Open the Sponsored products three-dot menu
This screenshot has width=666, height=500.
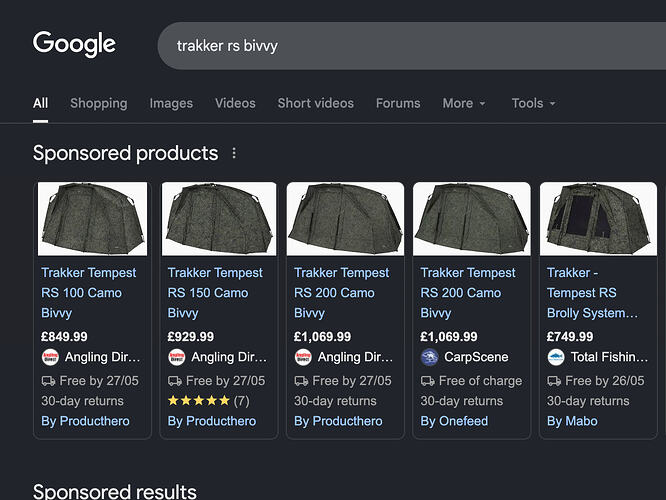tap(234, 153)
